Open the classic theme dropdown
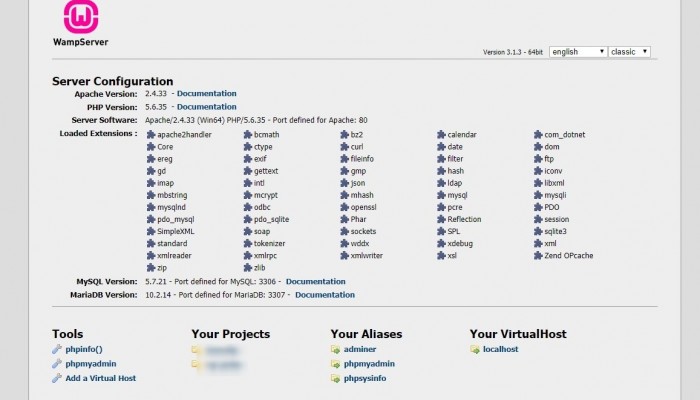The image size is (700, 400). click(630, 51)
